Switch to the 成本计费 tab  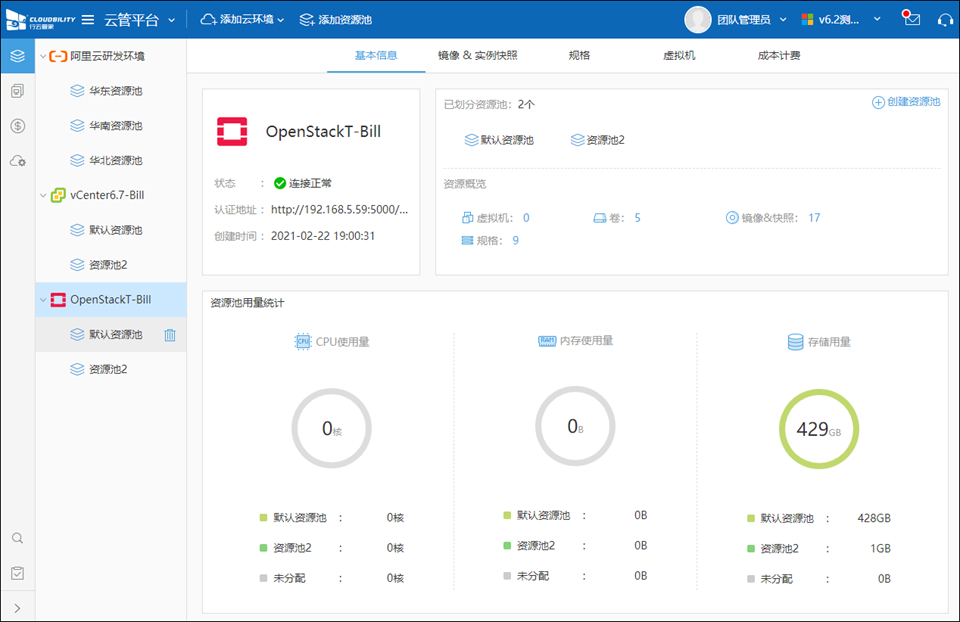(x=779, y=55)
